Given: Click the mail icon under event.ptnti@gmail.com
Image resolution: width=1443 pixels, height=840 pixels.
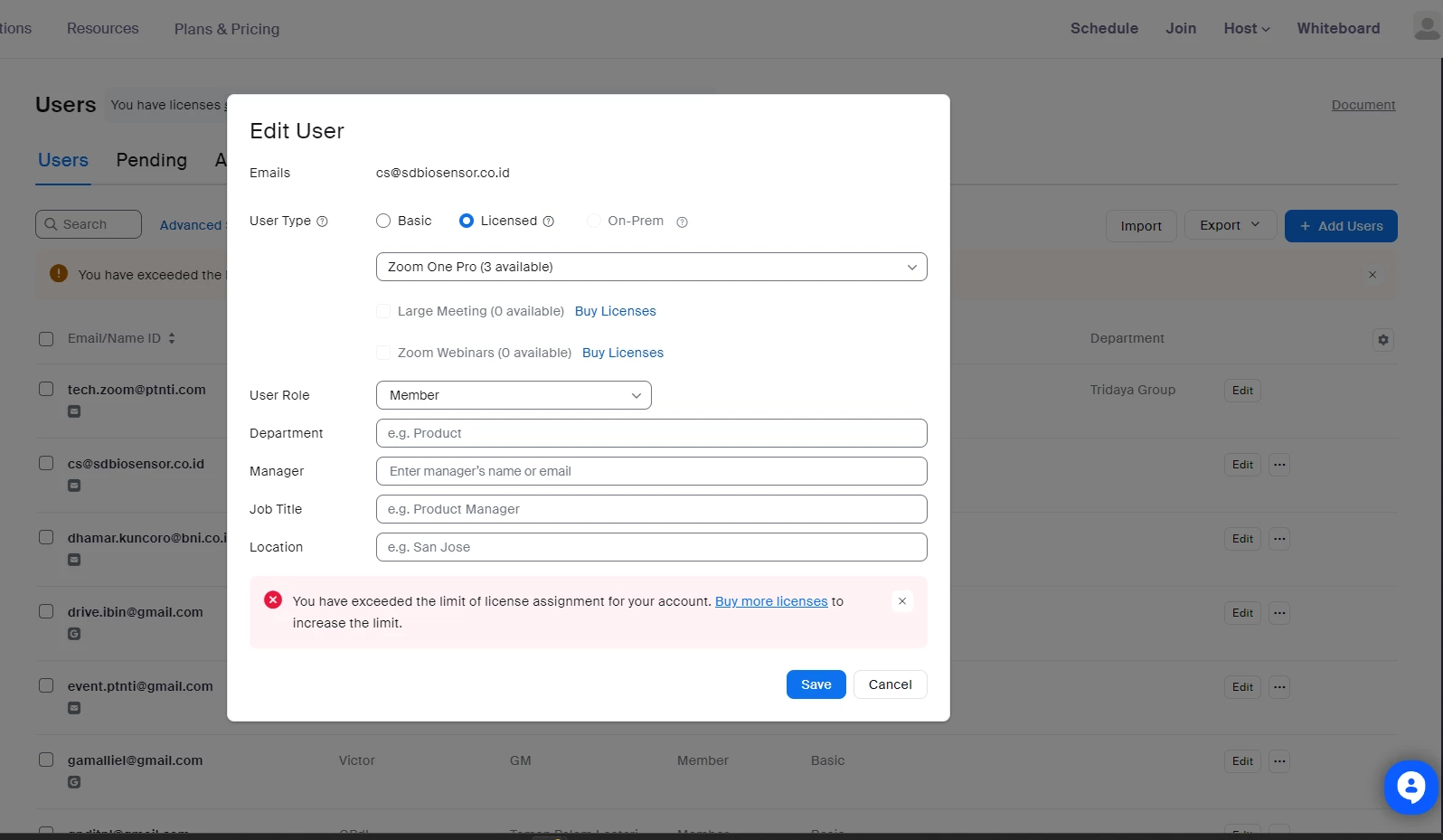Looking at the screenshot, I should coord(74,708).
